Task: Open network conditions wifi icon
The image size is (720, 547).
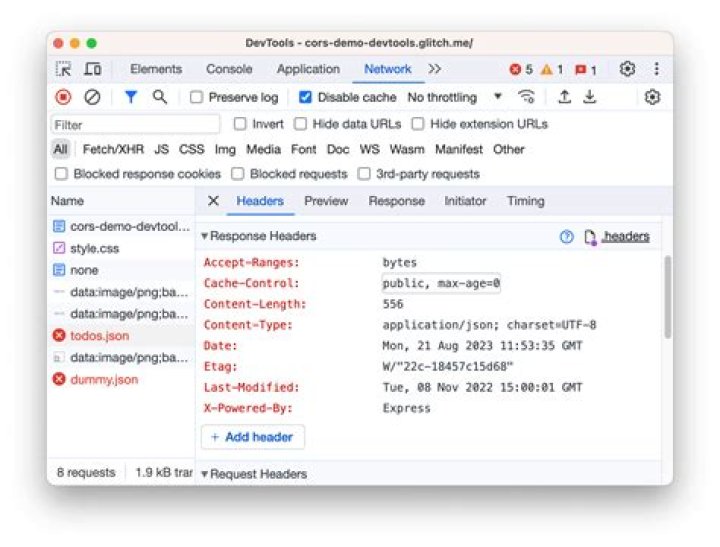Action: [526, 97]
